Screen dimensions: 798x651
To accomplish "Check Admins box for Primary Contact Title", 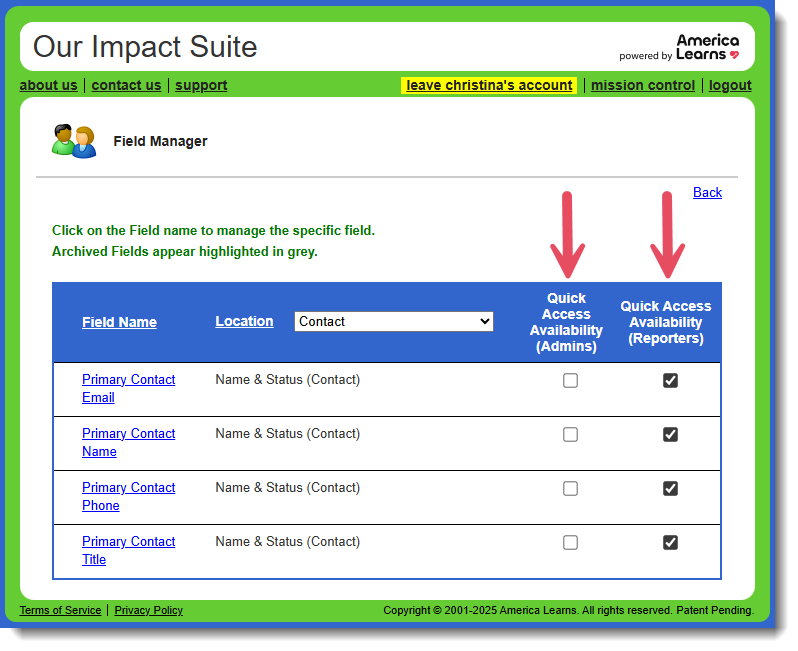I will (570, 542).
